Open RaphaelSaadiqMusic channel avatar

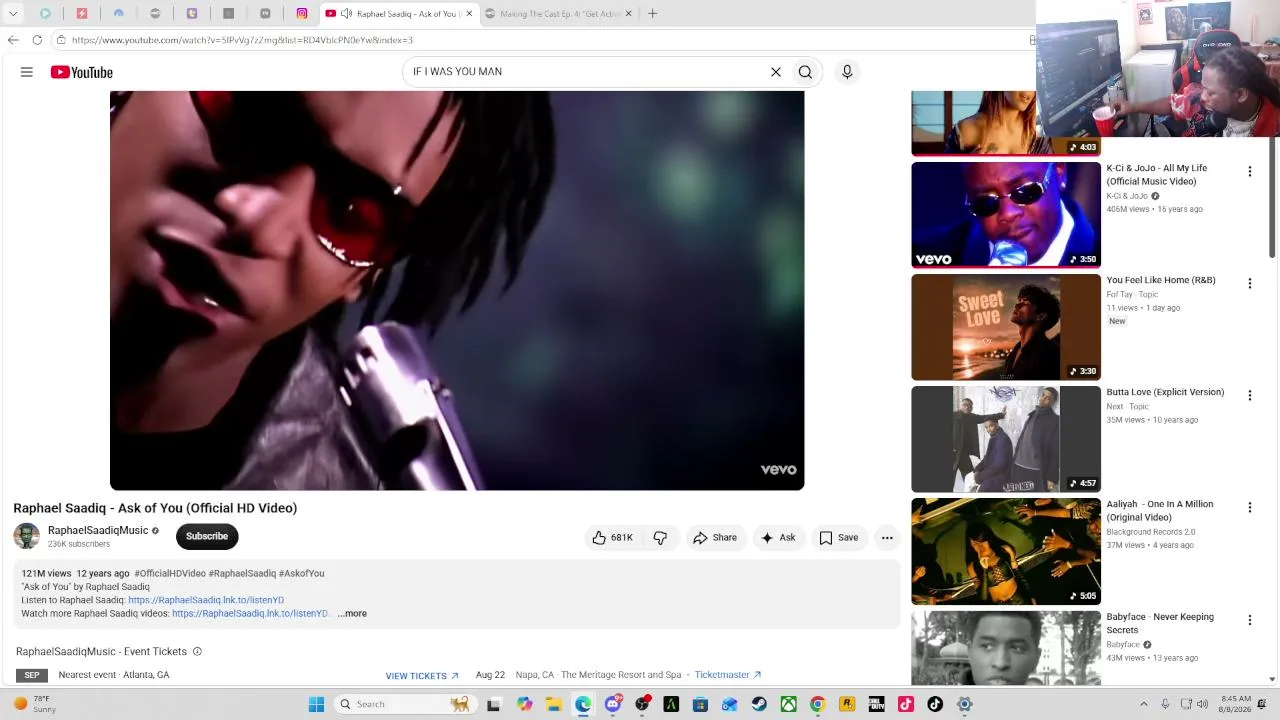coord(27,536)
